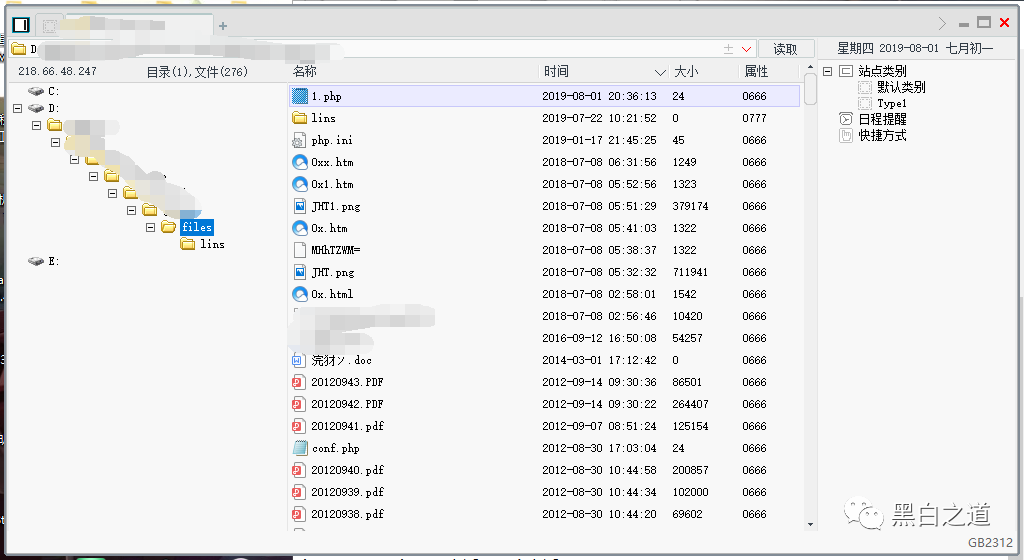Screen dimensions: 1024x560
Task: Click the 快捷方式 shortcut icon
Action: pos(846,136)
